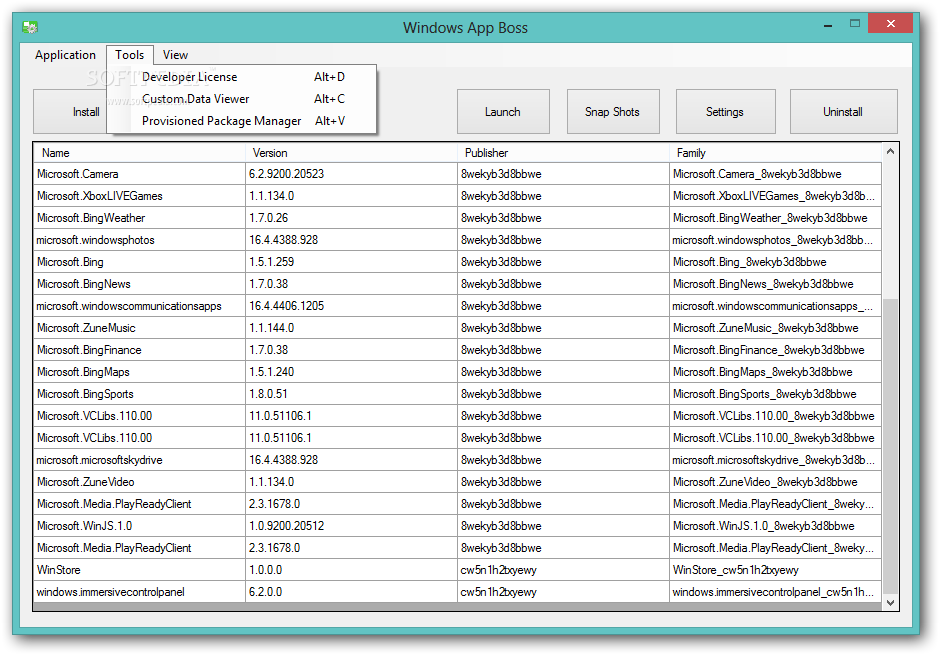Click the Launch button
This screenshot has height=655, width=940.
(503, 111)
